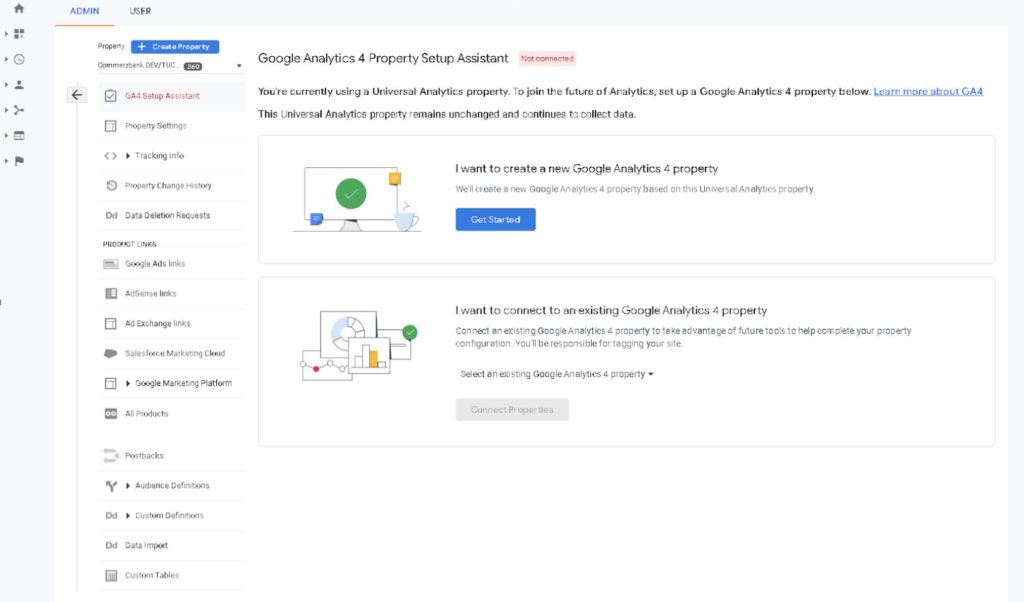This screenshot has width=1024, height=602.
Task: Expand the Audience section arrow in left nav
Action: 6,85
